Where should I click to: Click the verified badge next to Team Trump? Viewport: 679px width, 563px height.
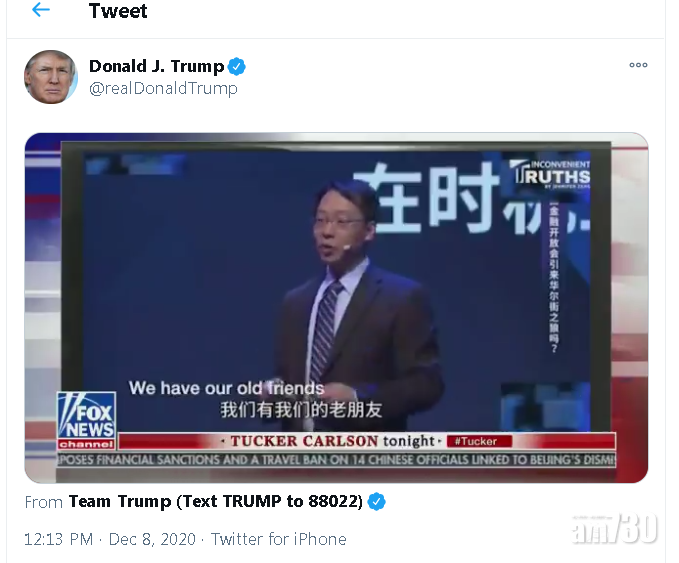(x=376, y=502)
